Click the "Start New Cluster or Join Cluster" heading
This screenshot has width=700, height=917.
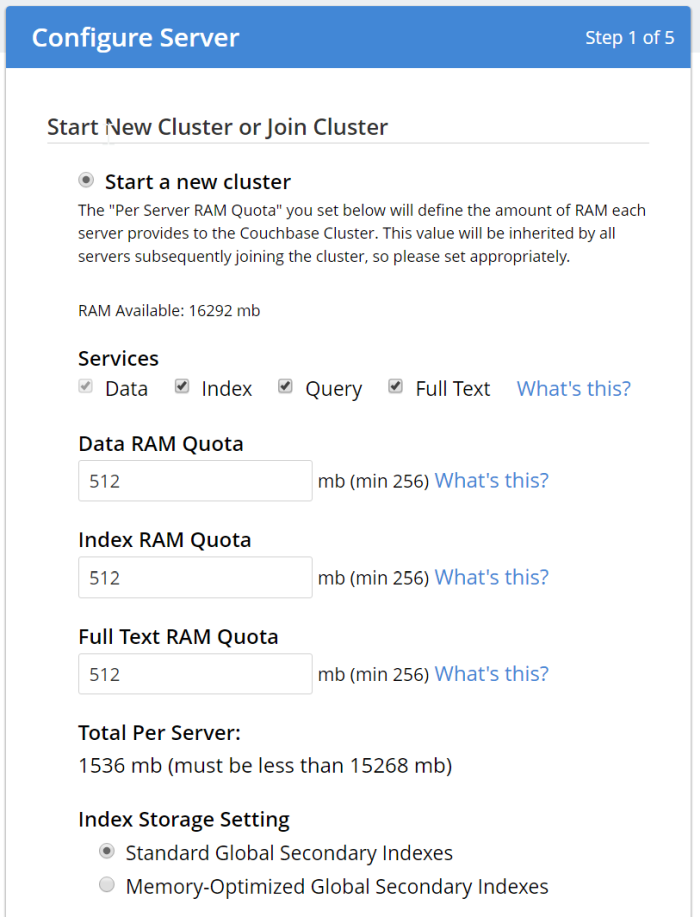click(217, 127)
